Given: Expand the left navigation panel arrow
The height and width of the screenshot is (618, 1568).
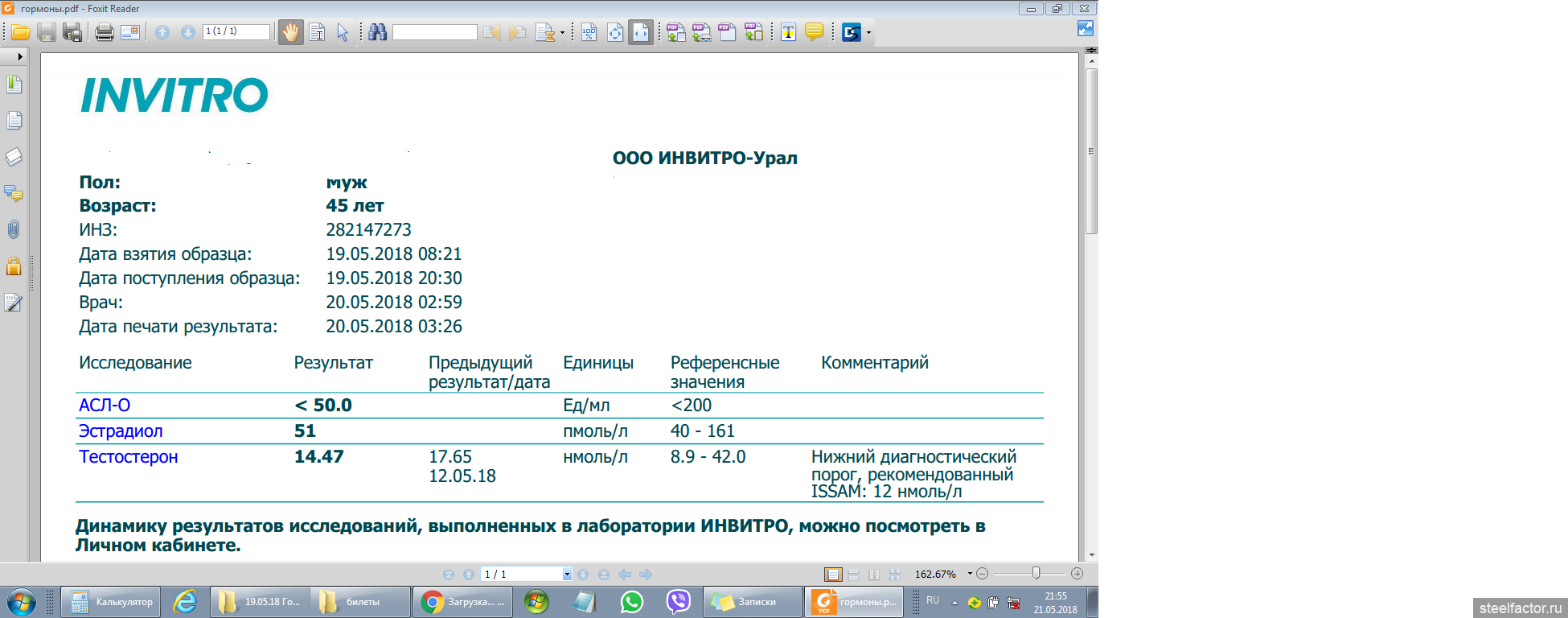Looking at the screenshot, I should 20,57.
